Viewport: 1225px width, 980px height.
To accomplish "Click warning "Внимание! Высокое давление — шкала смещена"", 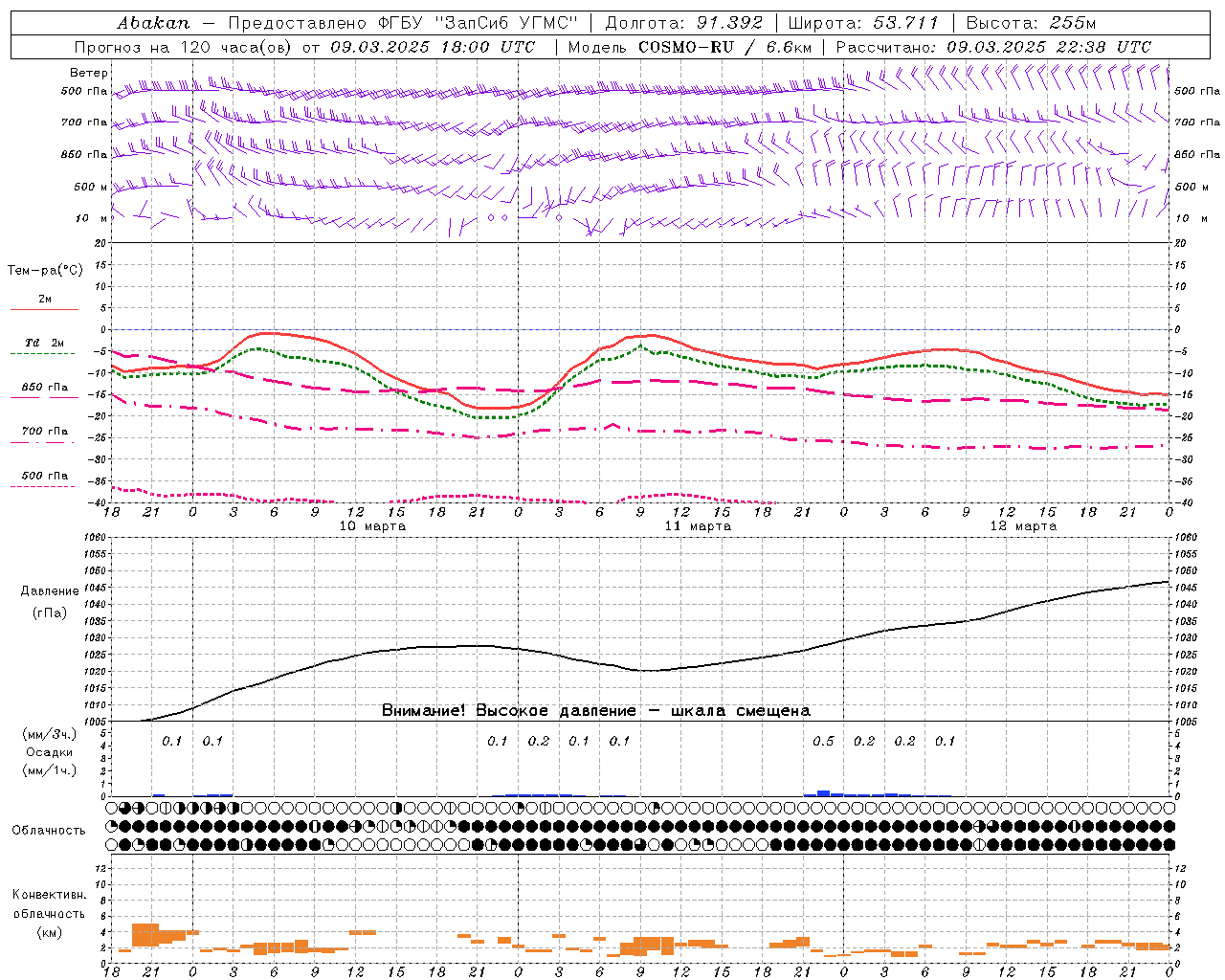I will (595, 711).
